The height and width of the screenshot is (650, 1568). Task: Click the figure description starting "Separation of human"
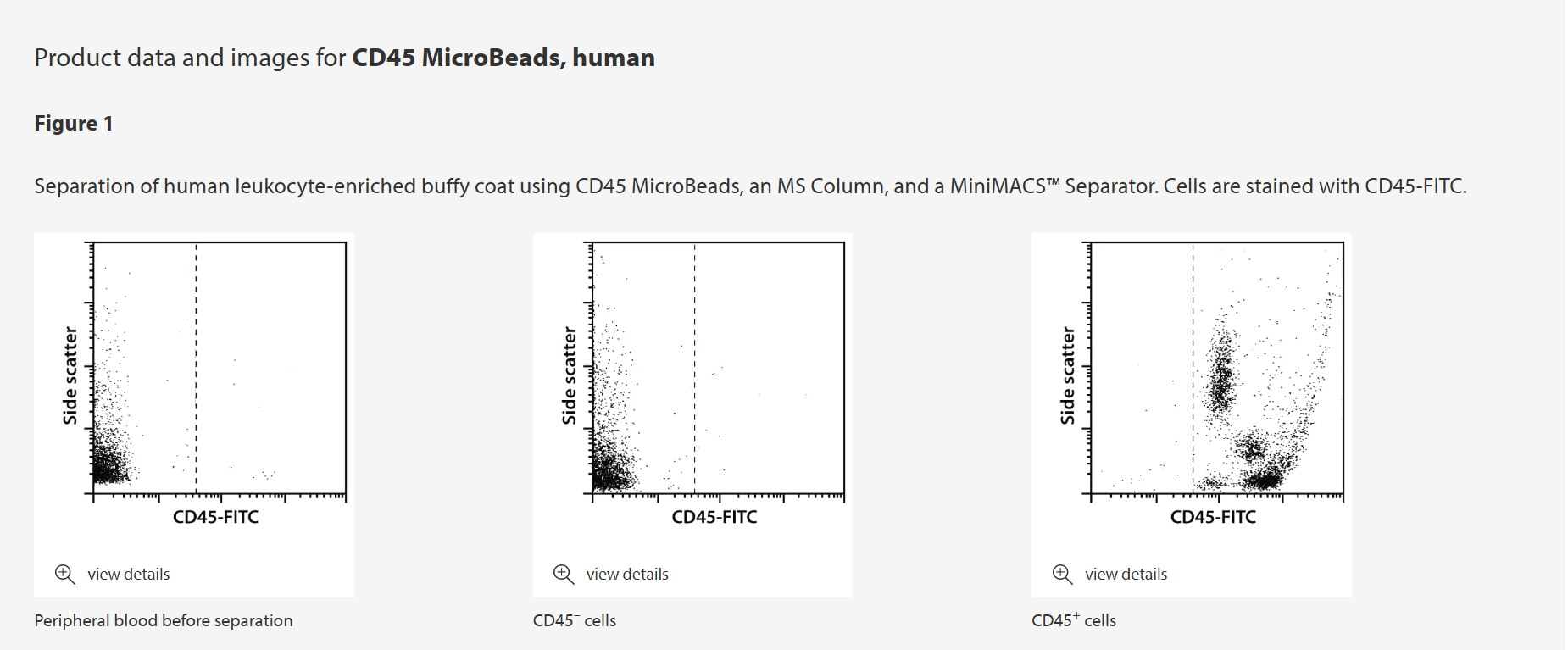pyautogui.click(x=750, y=186)
